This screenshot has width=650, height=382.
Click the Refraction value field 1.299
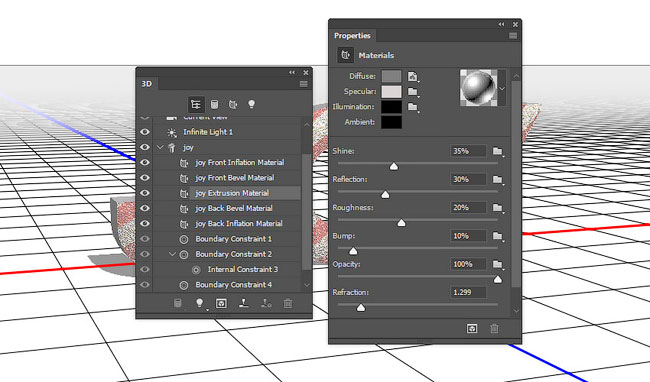pos(468,292)
